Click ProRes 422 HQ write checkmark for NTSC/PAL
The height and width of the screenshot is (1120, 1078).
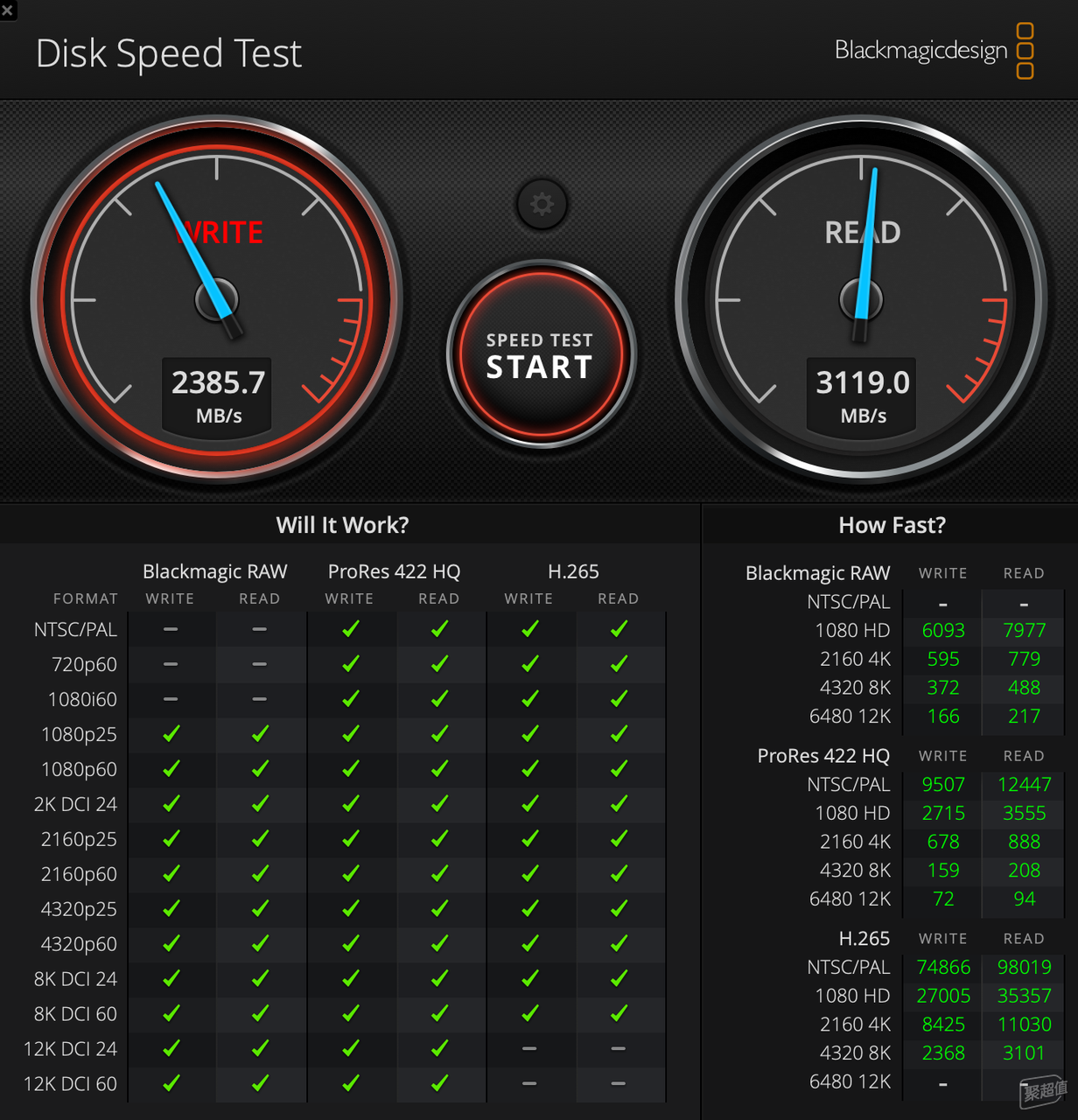[351, 629]
